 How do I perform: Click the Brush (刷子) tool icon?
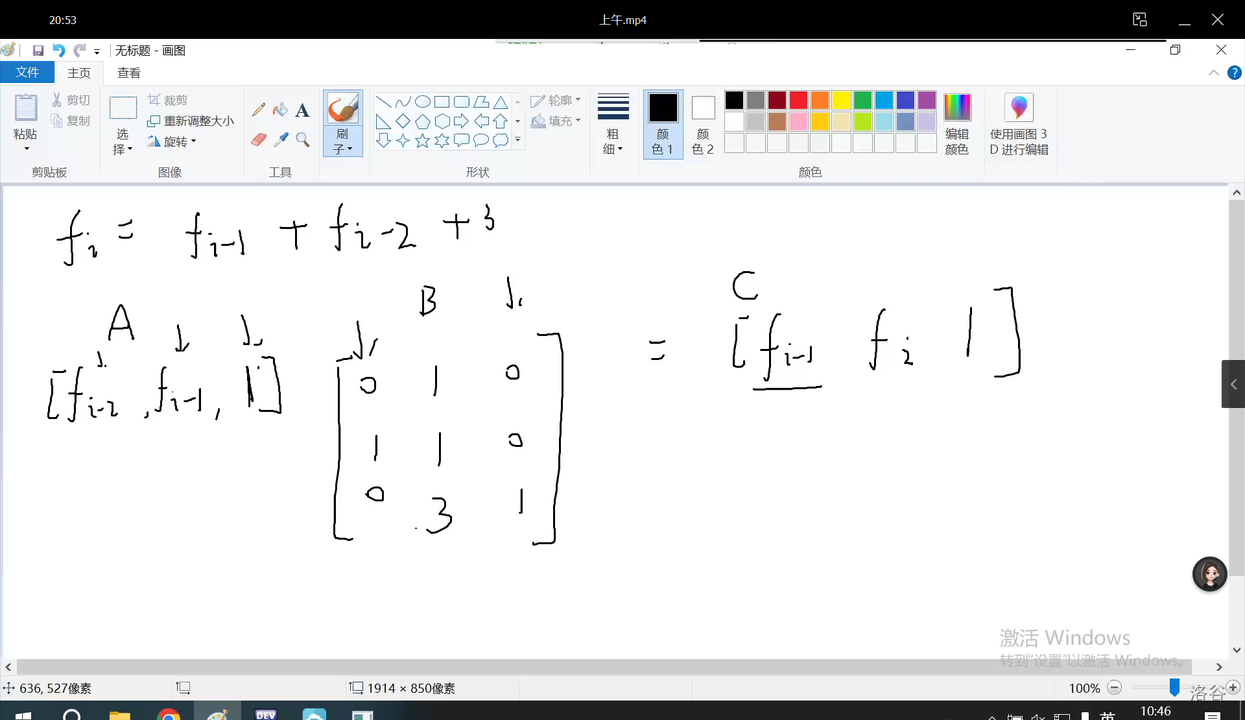click(x=343, y=108)
